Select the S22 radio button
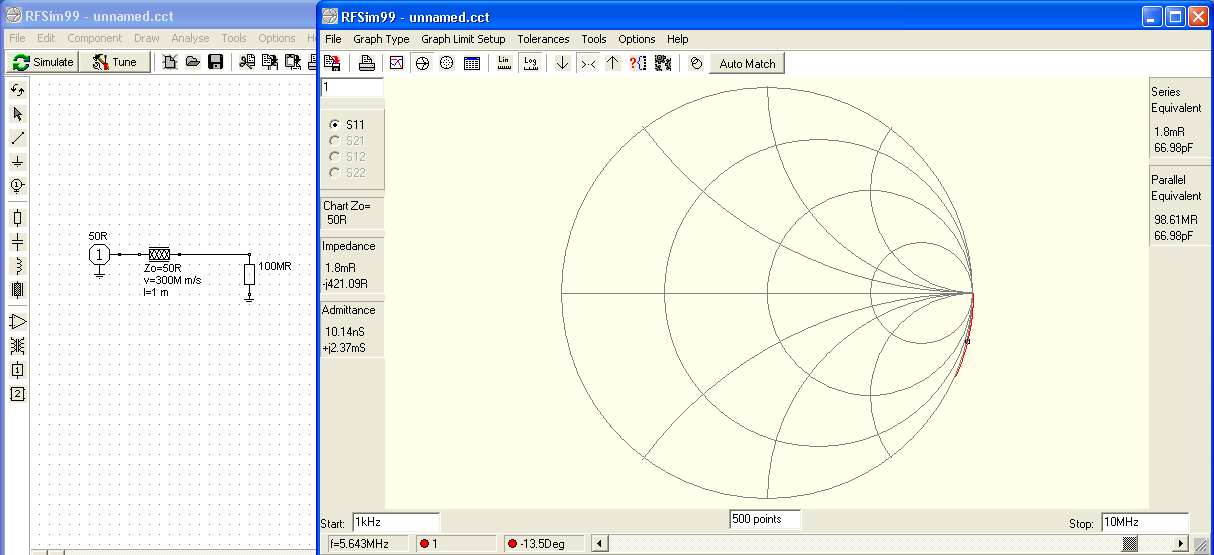Screen dimensions: 1214x555 pos(335,173)
